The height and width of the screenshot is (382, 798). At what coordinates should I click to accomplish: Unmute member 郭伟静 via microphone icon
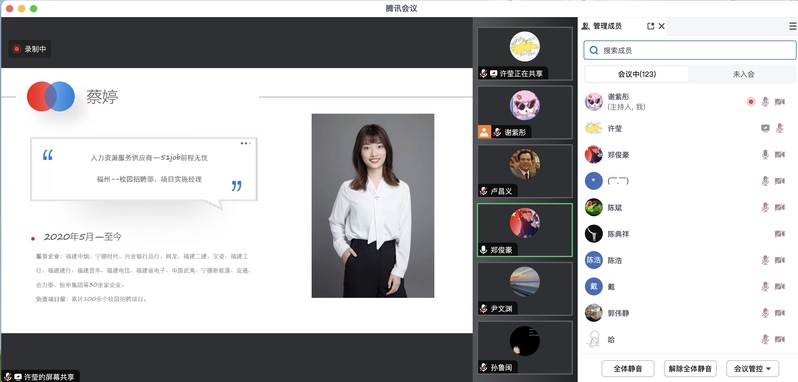coord(765,313)
